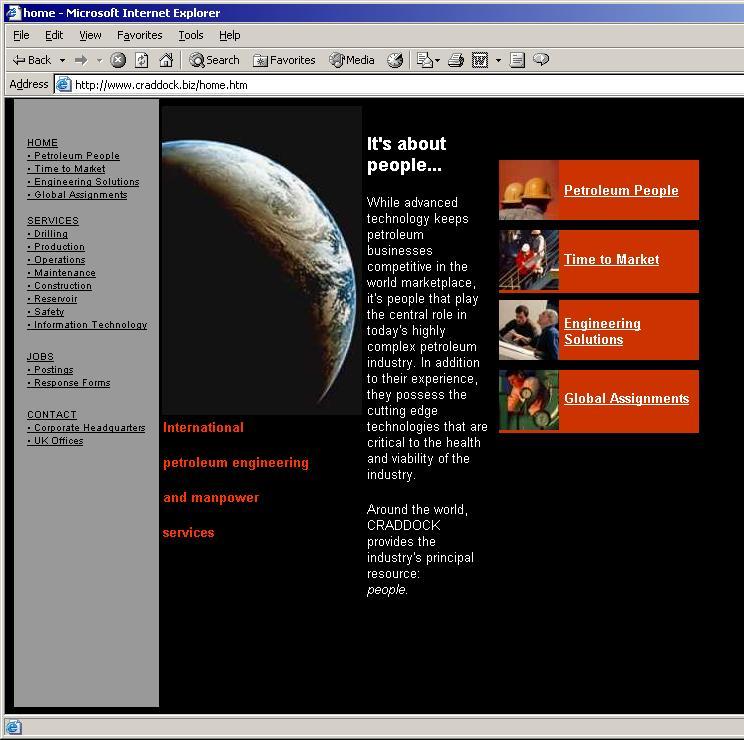744x740 pixels.
Task: Click the Refresh page icon
Action: (x=141, y=60)
